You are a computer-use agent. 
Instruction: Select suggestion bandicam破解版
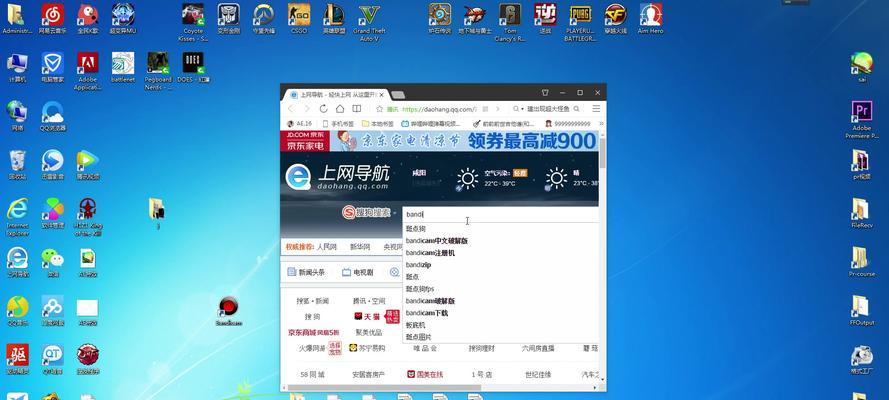(x=430, y=301)
